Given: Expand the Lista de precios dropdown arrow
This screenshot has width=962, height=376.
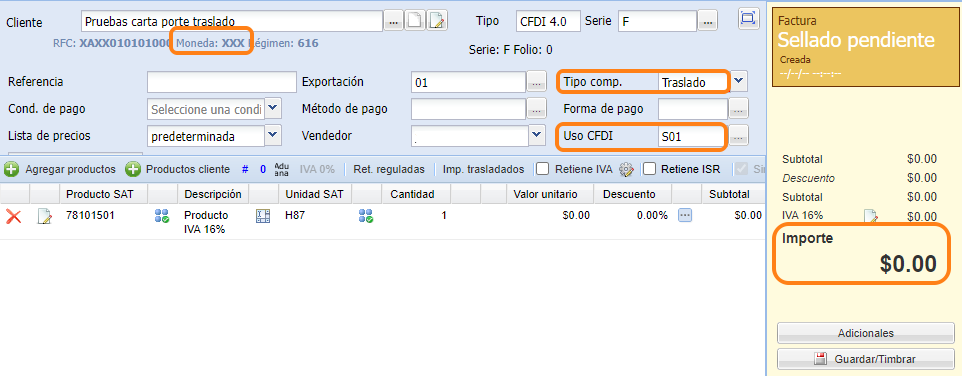Looking at the screenshot, I should [x=273, y=135].
